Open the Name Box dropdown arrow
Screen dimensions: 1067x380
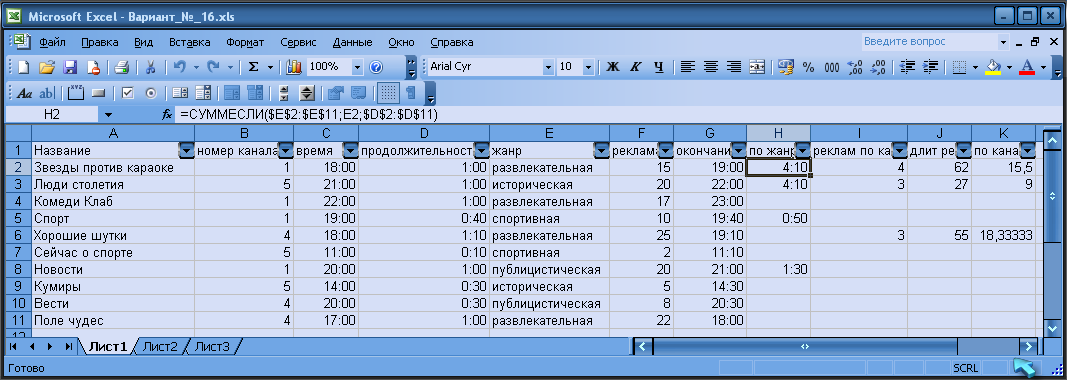click(108, 115)
